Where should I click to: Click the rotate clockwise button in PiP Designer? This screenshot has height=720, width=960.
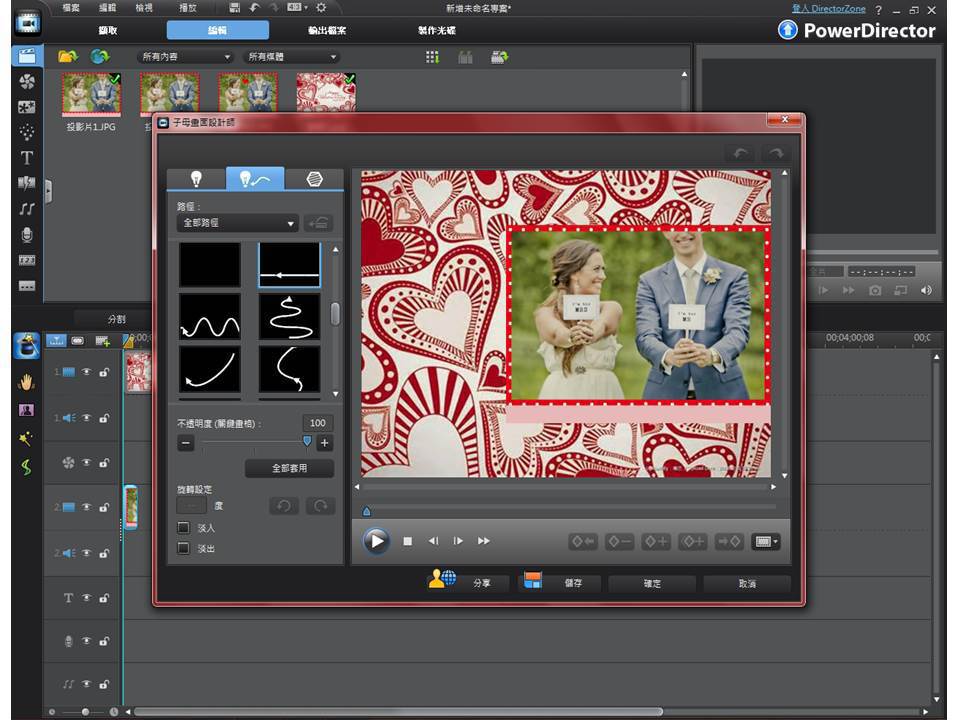coord(320,506)
